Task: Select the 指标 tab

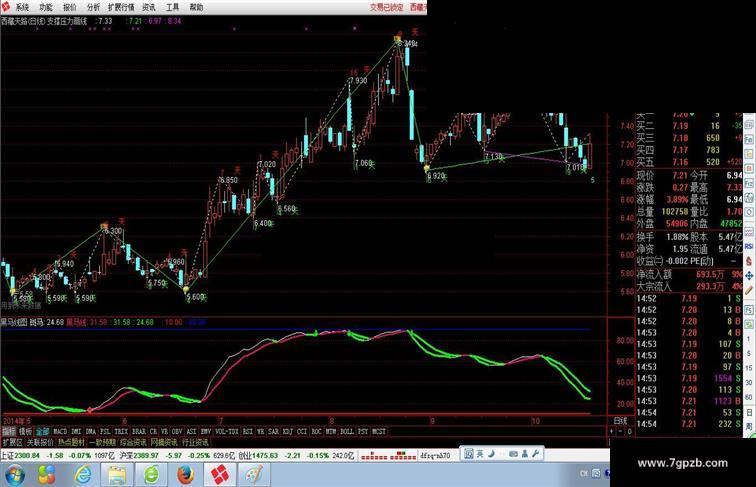Action: click(x=9, y=432)
